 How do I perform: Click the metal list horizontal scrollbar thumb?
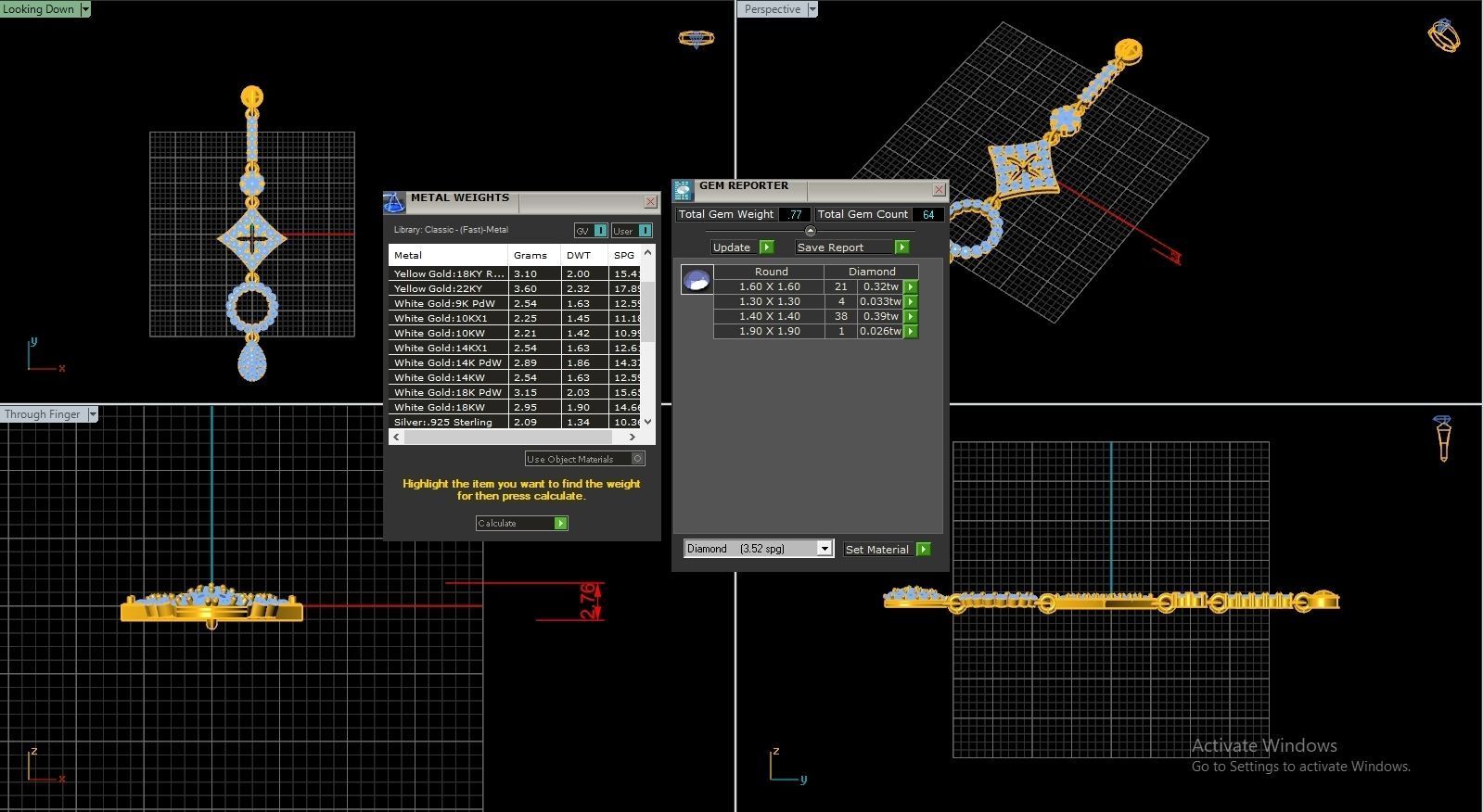(x=508, y=437)
